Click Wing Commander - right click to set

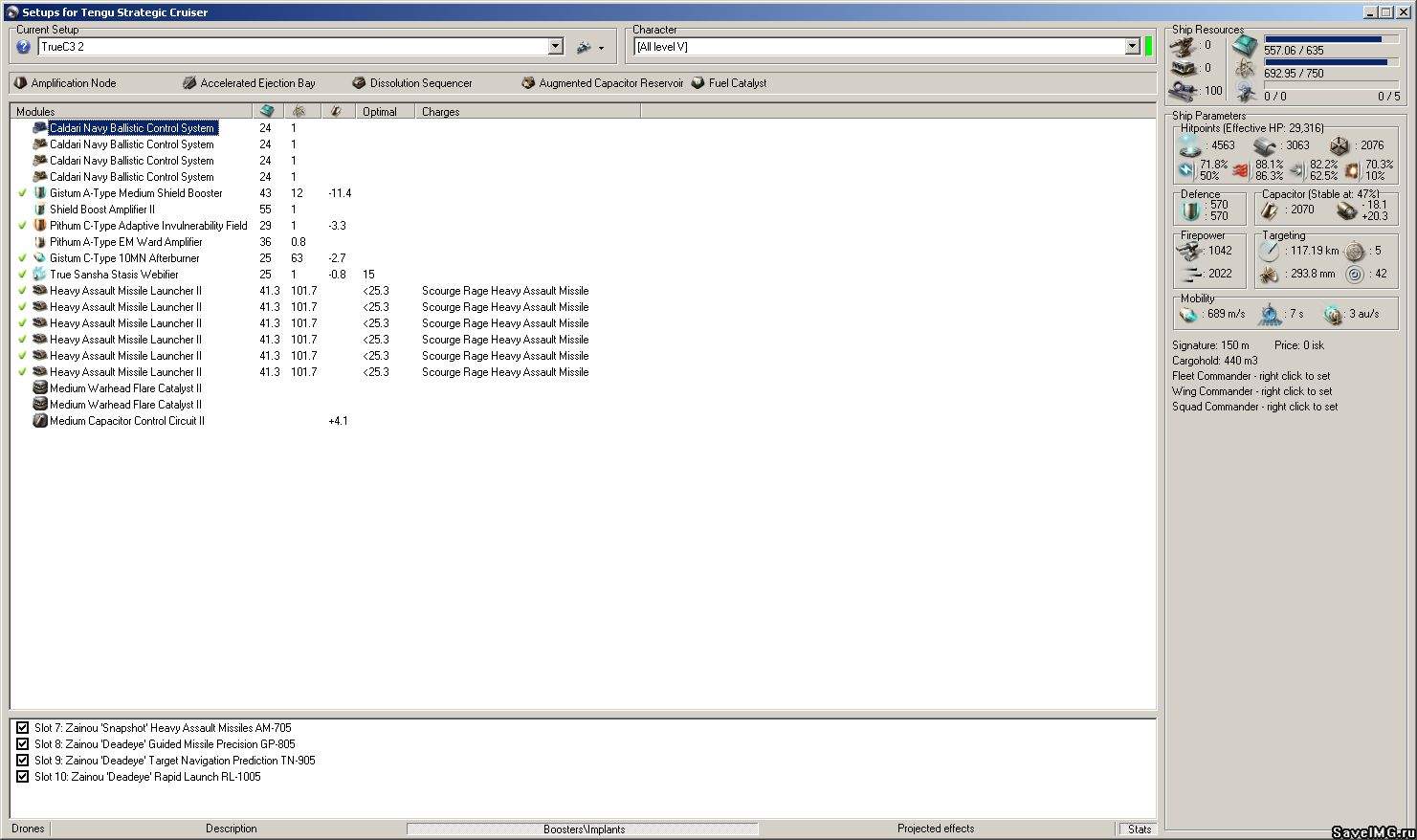tap(1251, 391)
